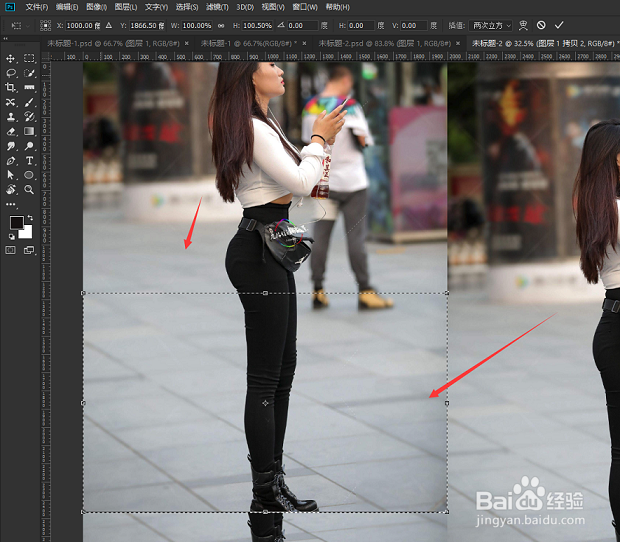620x542 pixels.
Task: Select the Pen tool
Action: coord(11,161)
